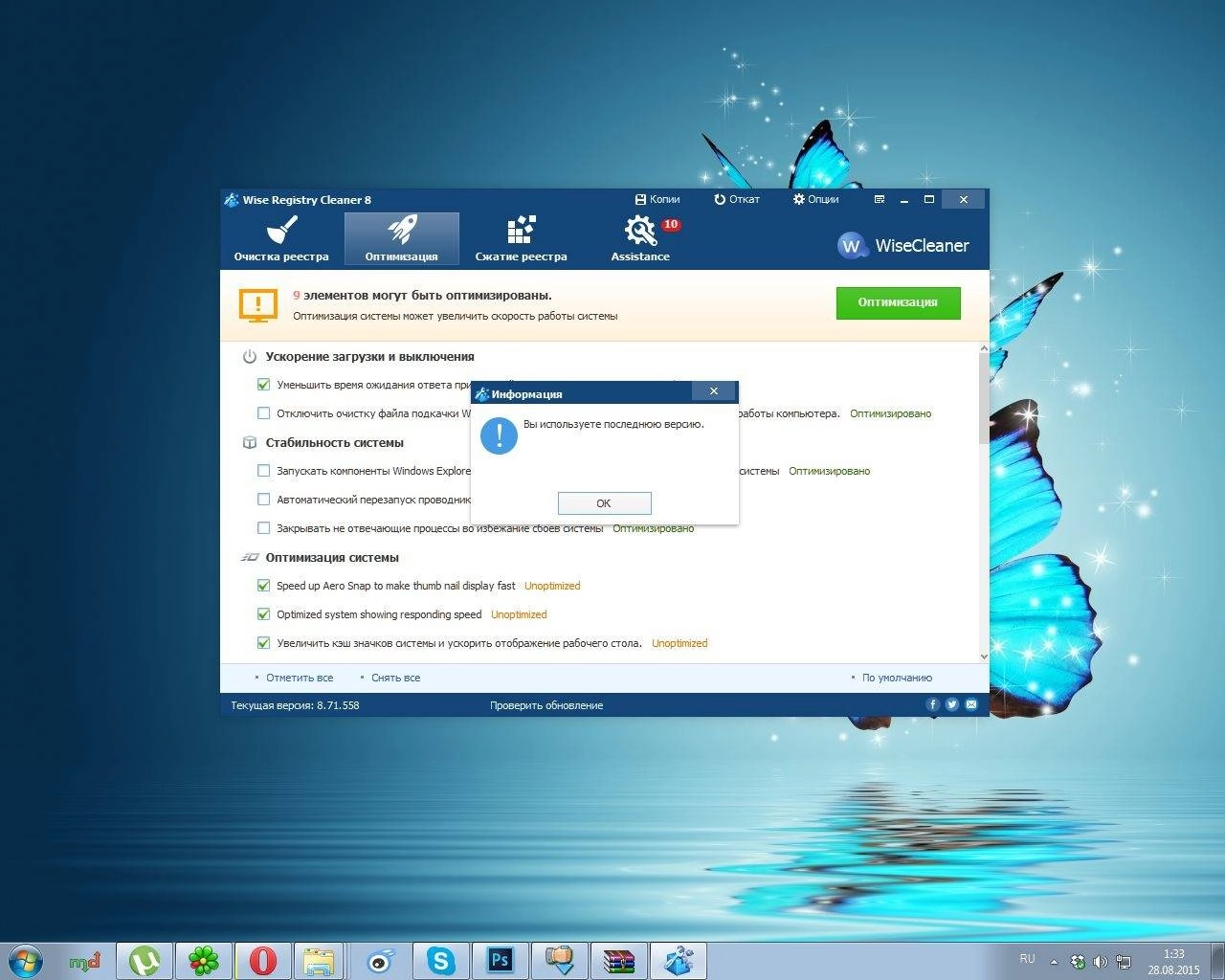The height and width of the screenshot is (980, 1225).
Task: Click 'Оптимизировано' next to pagefile option
Action: (x=890, y=413)
